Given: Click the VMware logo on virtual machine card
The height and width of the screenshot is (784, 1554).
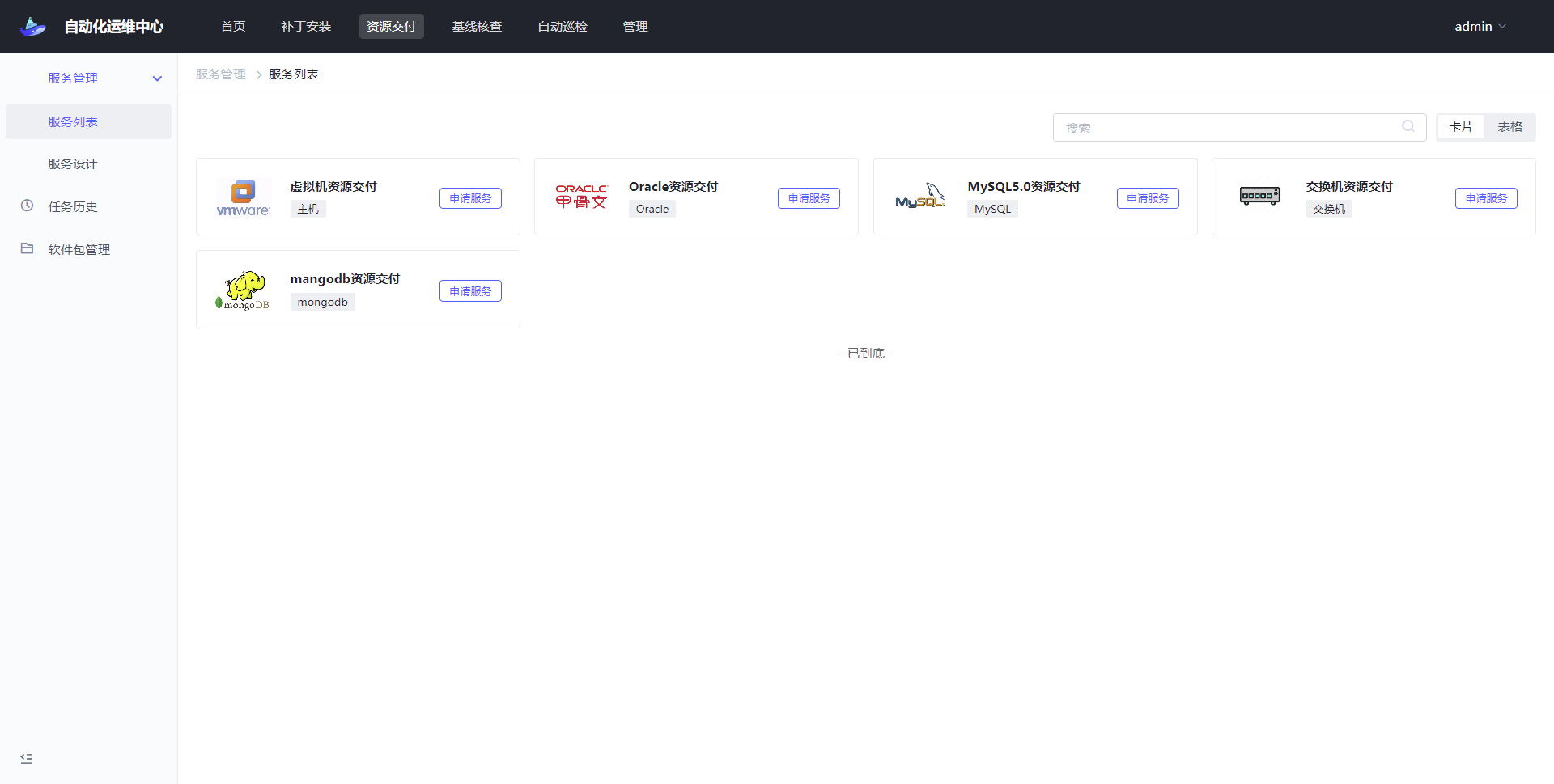Looking at the screenshot, I should click(x=243, y=197).
